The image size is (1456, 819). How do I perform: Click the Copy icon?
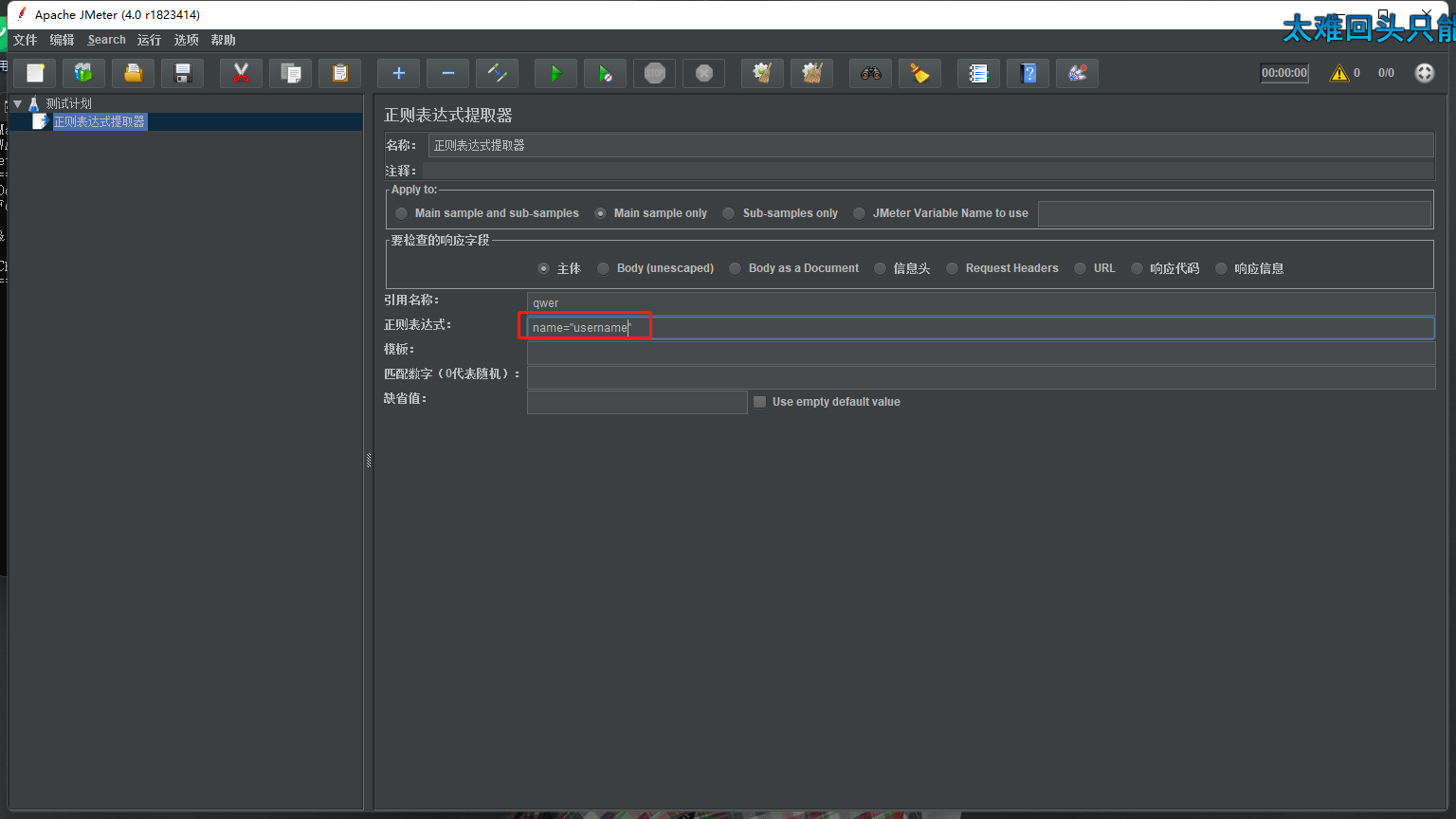291,73
